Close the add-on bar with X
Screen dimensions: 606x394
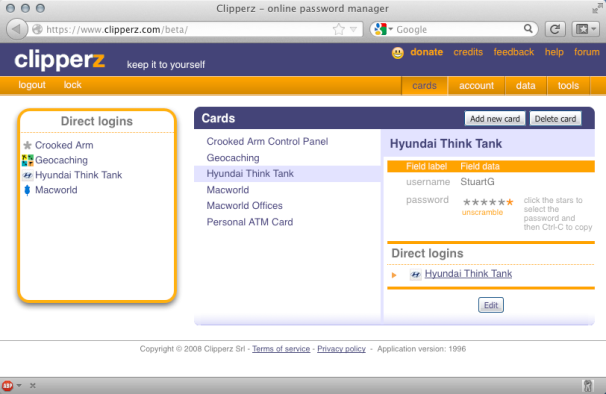32,385
